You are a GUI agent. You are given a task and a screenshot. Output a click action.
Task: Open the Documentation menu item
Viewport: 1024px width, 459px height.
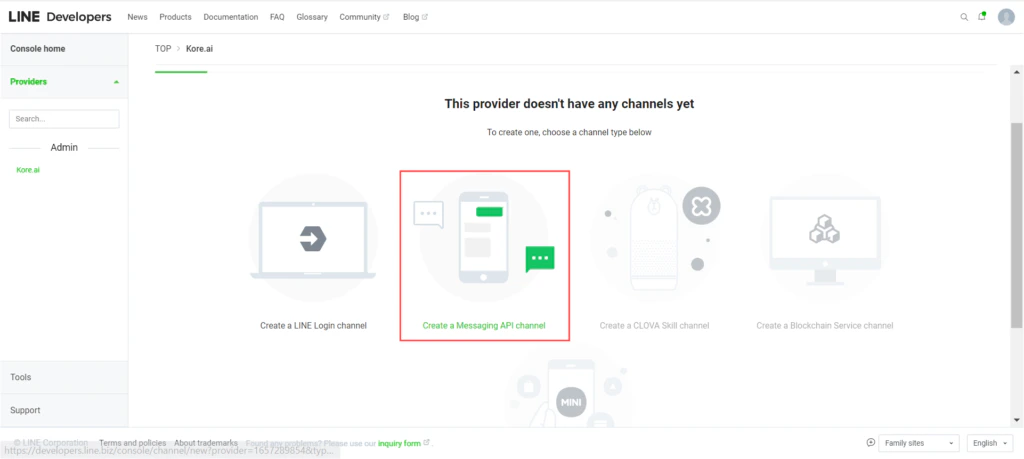point(231,17)
